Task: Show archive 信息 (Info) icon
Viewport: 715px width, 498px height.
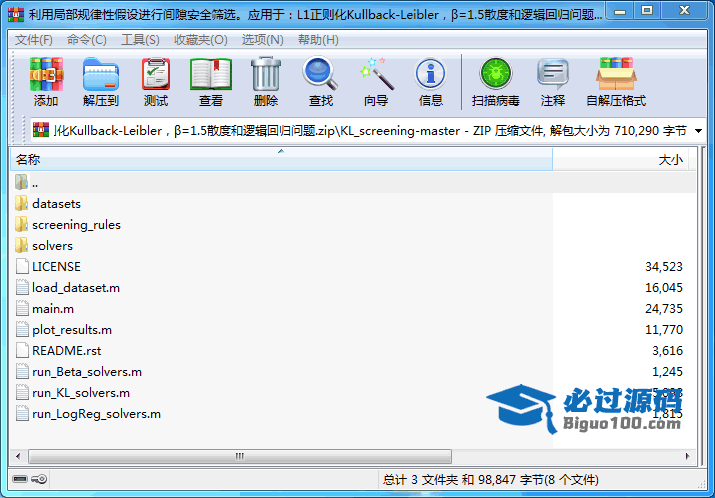Action: coord(431,75)
